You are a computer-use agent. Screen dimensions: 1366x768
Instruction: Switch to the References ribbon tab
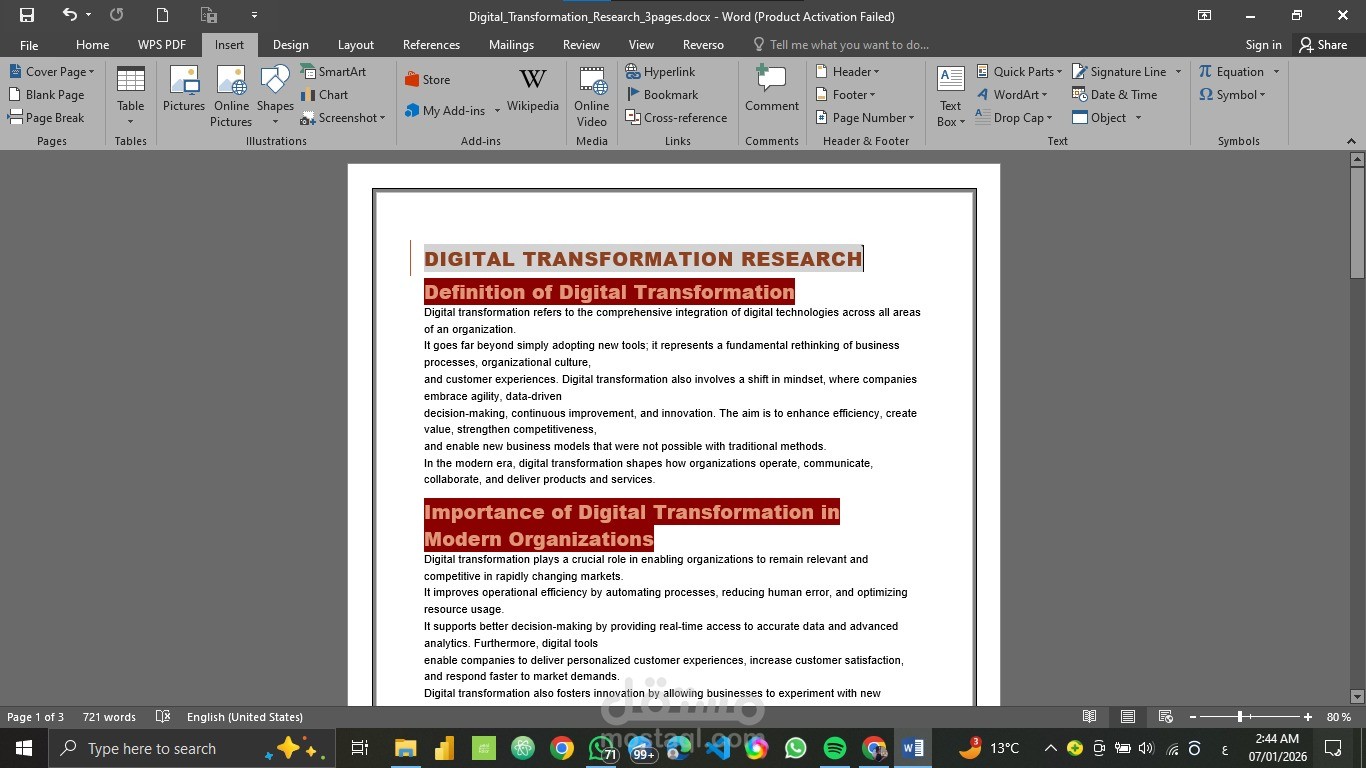(x=430, y=44)
